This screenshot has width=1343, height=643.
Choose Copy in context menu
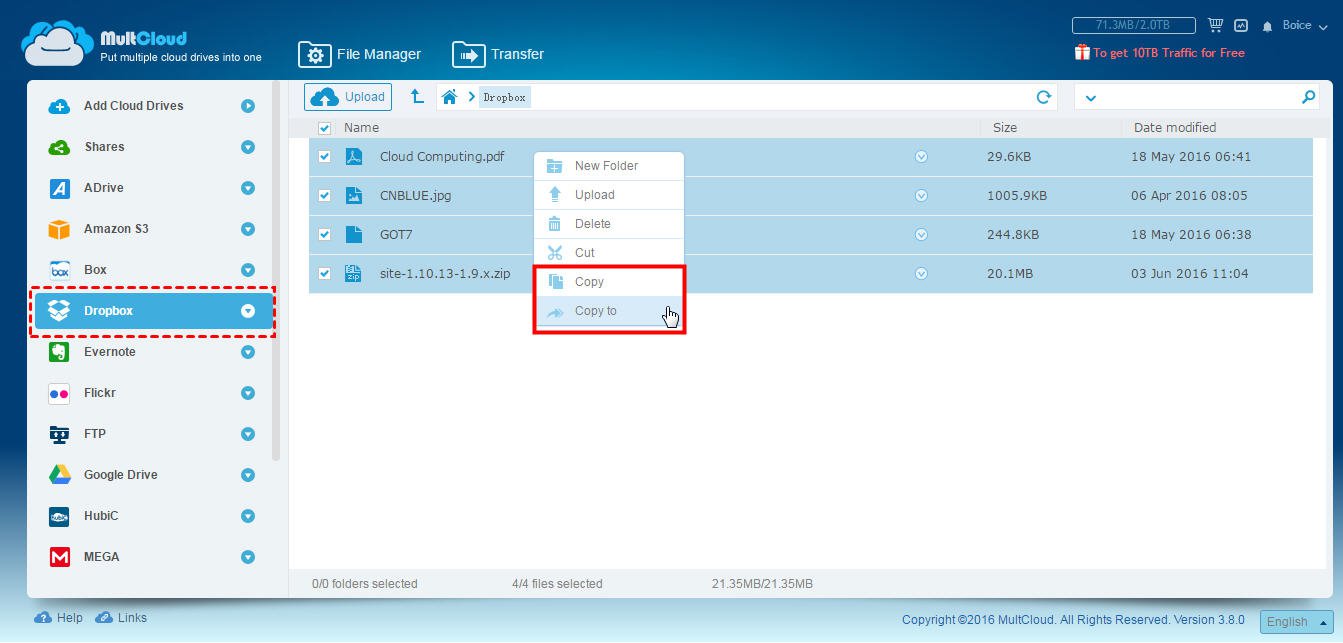(x=609, y=282)
